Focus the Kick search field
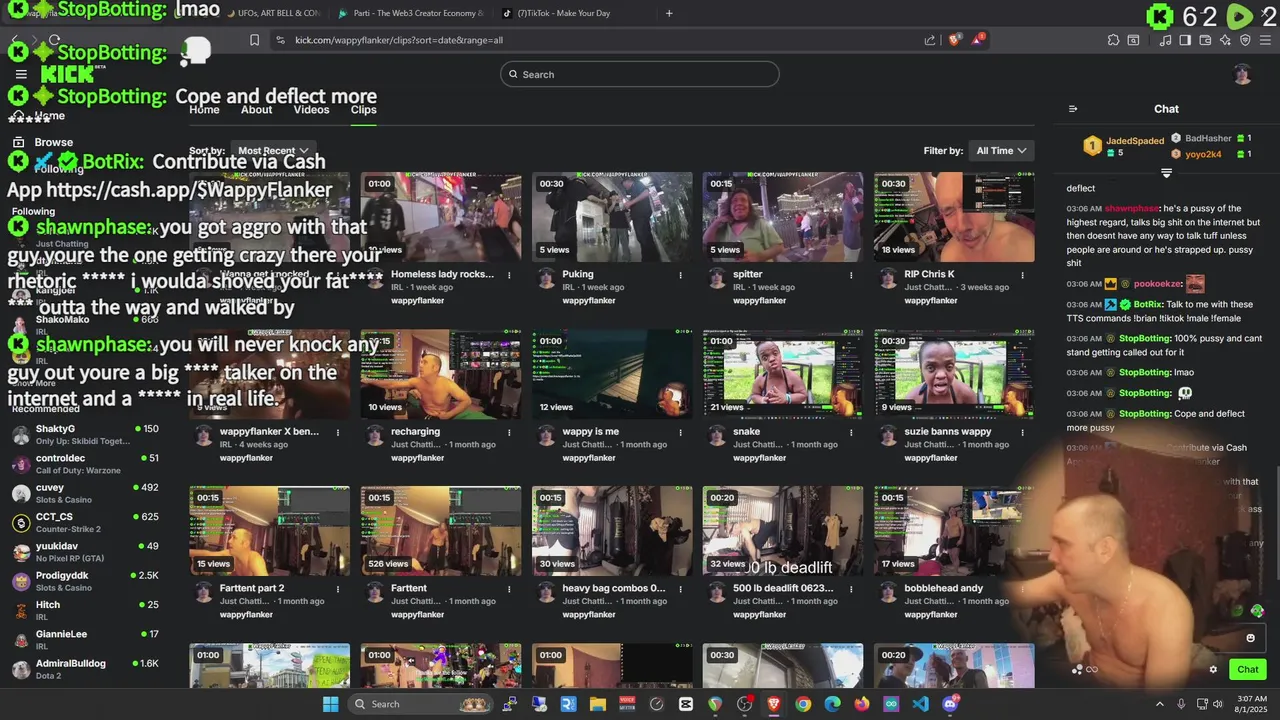This screenshot has height=720, width=1280. coord(640,74)
